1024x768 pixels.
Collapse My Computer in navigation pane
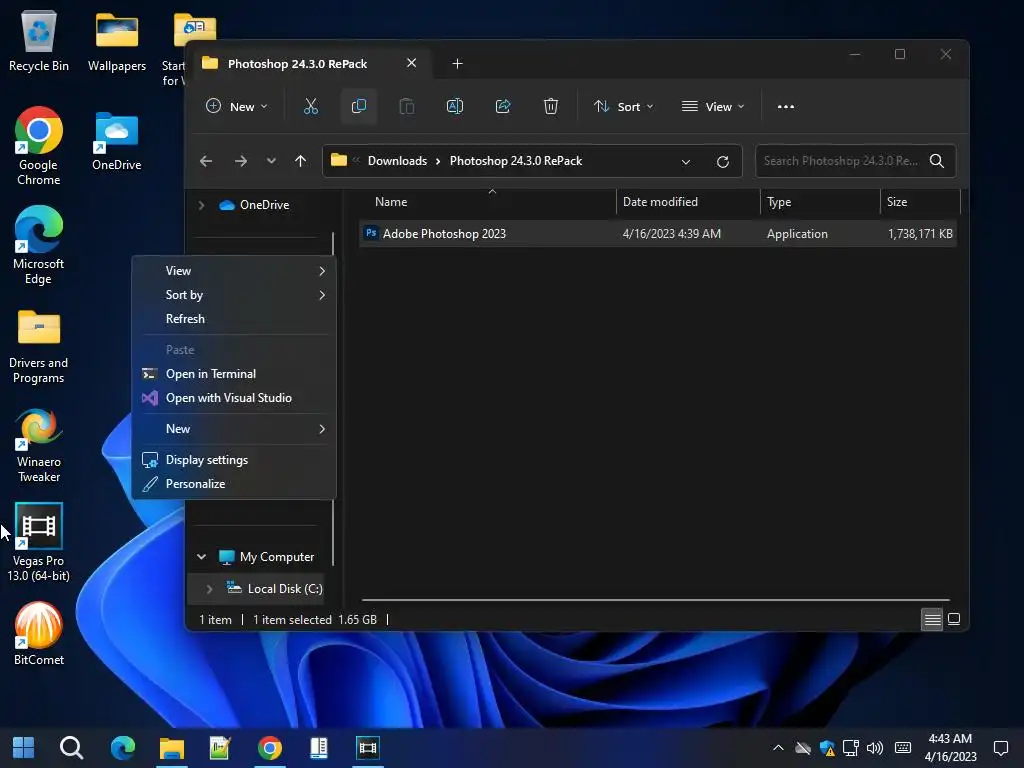pos(202,557)
